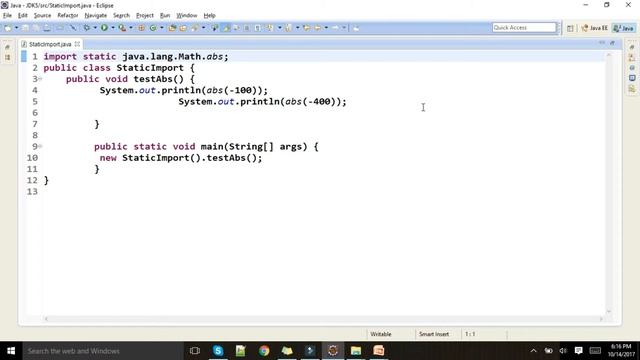Toggle Block Selection mode
The height and width of the screenshot is (360, 640).
click(247, 28)
